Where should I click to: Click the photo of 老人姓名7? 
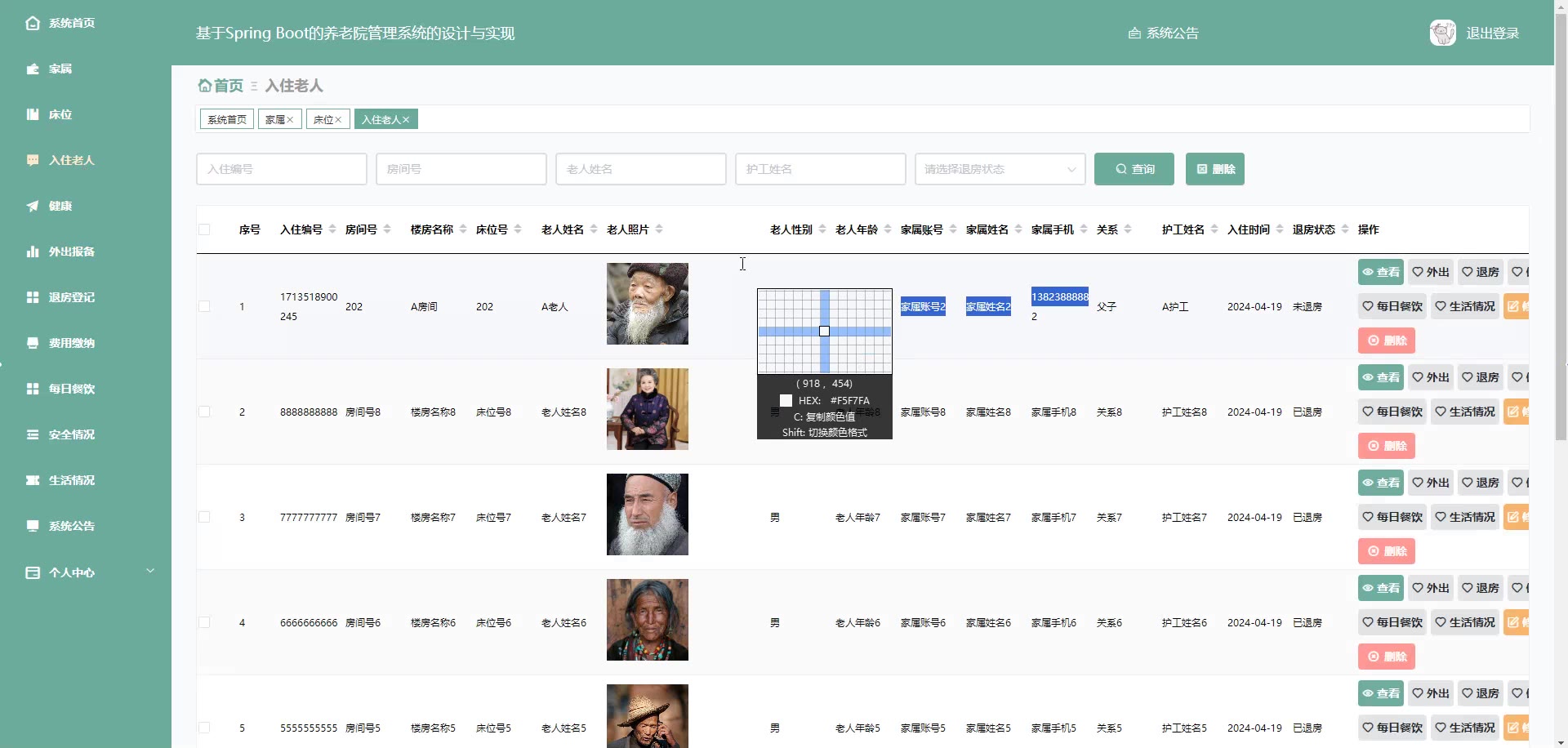click(x=648, y=514)
